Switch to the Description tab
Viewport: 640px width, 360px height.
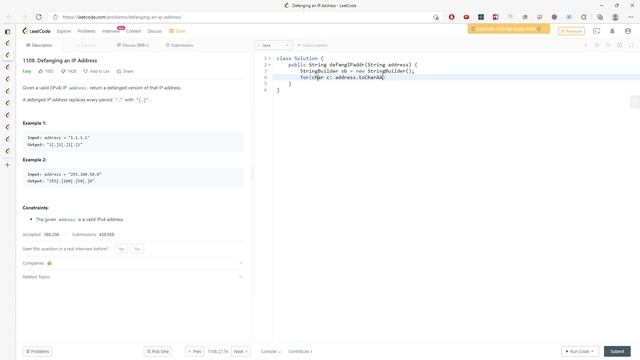click(39, 45)
